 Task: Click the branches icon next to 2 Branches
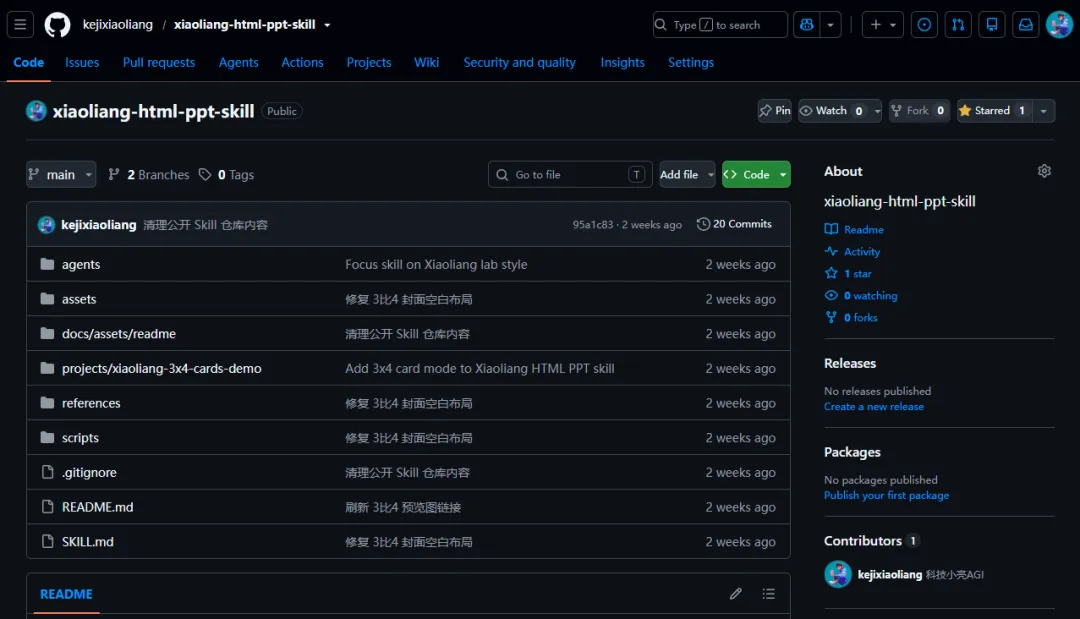pyautogui.click(x=114, y=174)
